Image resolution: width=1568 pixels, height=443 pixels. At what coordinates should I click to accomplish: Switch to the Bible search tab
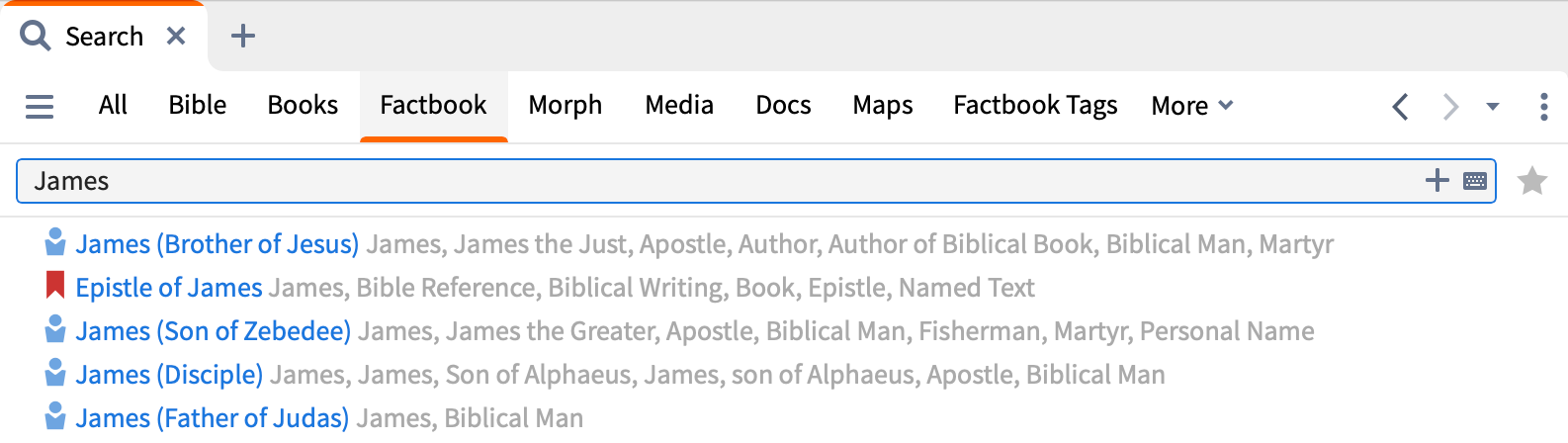pyautogui.click(x=197, y=105)
